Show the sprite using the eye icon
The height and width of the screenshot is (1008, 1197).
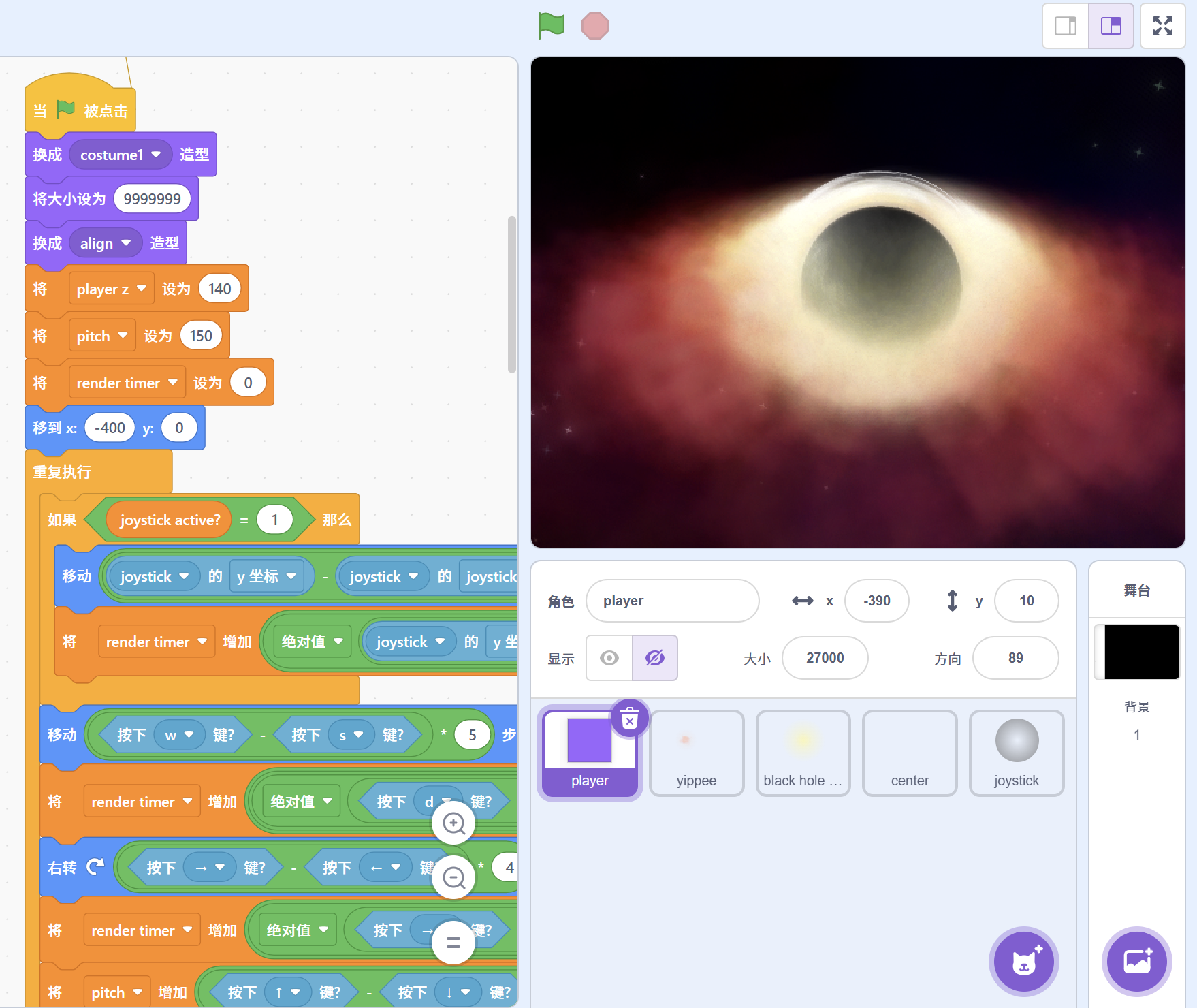coord(609,658)
